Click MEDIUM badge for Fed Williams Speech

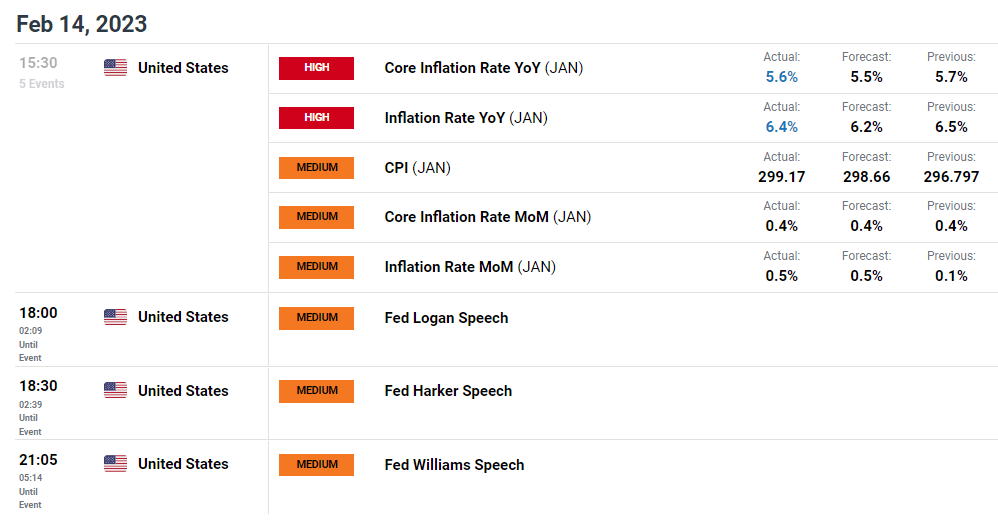click(x=316, y=464)
